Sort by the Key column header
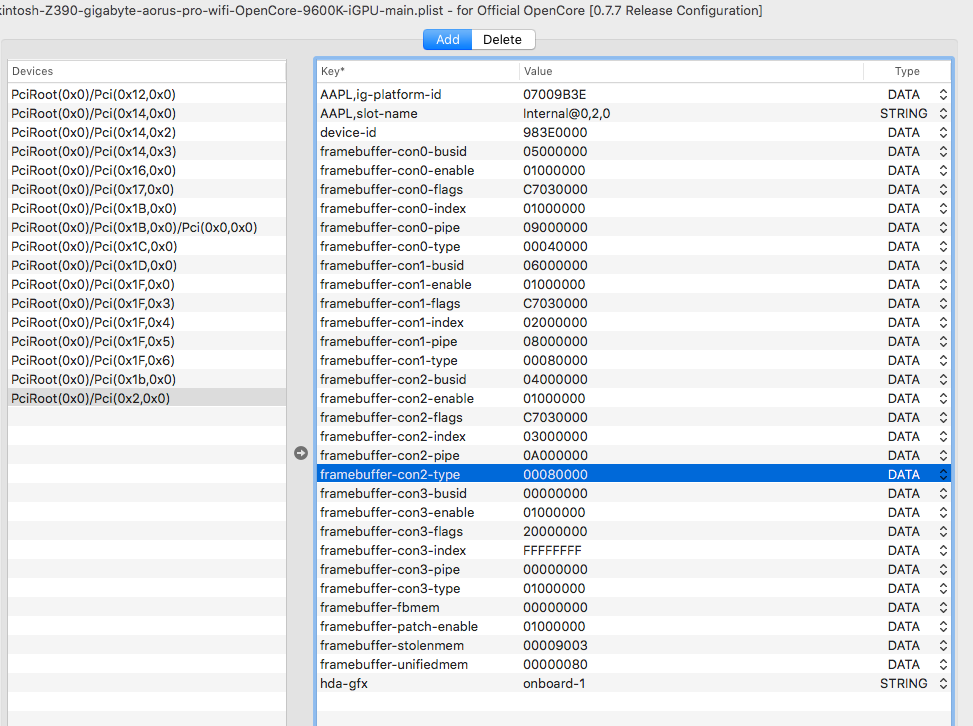The width and height of the screenshot is (973, 726). [x=418, y=71]
